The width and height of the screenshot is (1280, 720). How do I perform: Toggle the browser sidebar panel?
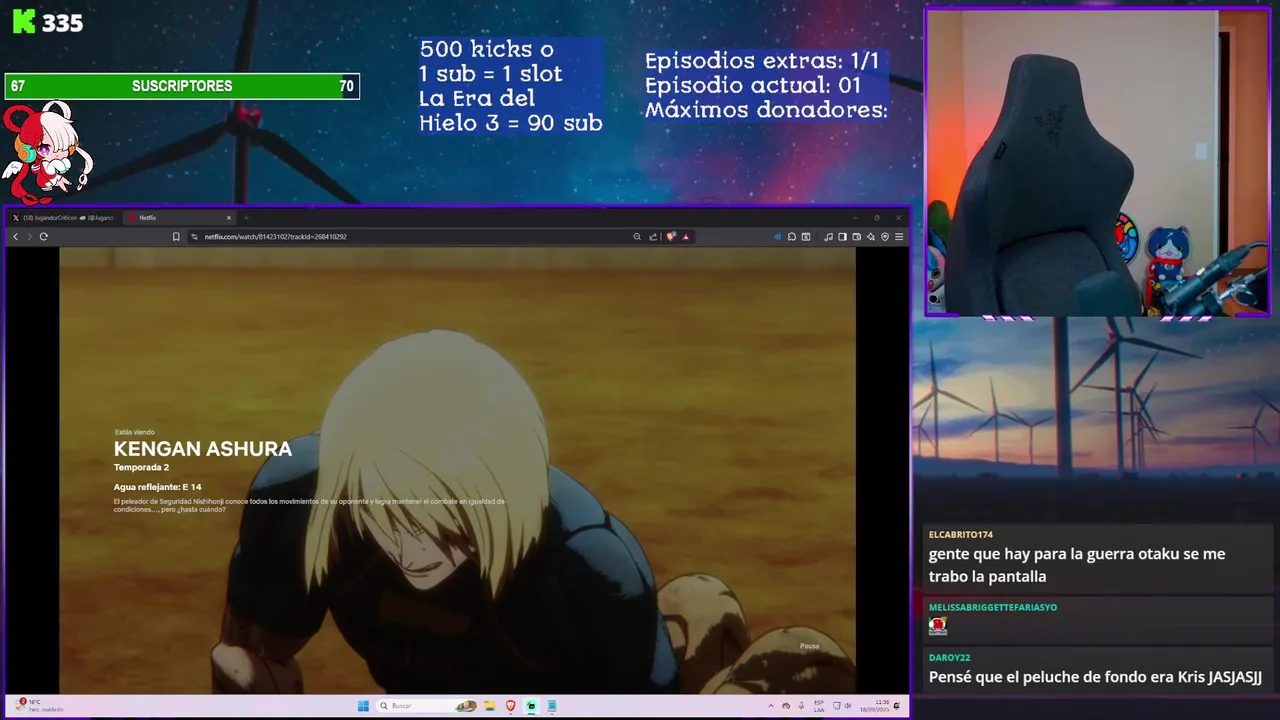point(842,237)
